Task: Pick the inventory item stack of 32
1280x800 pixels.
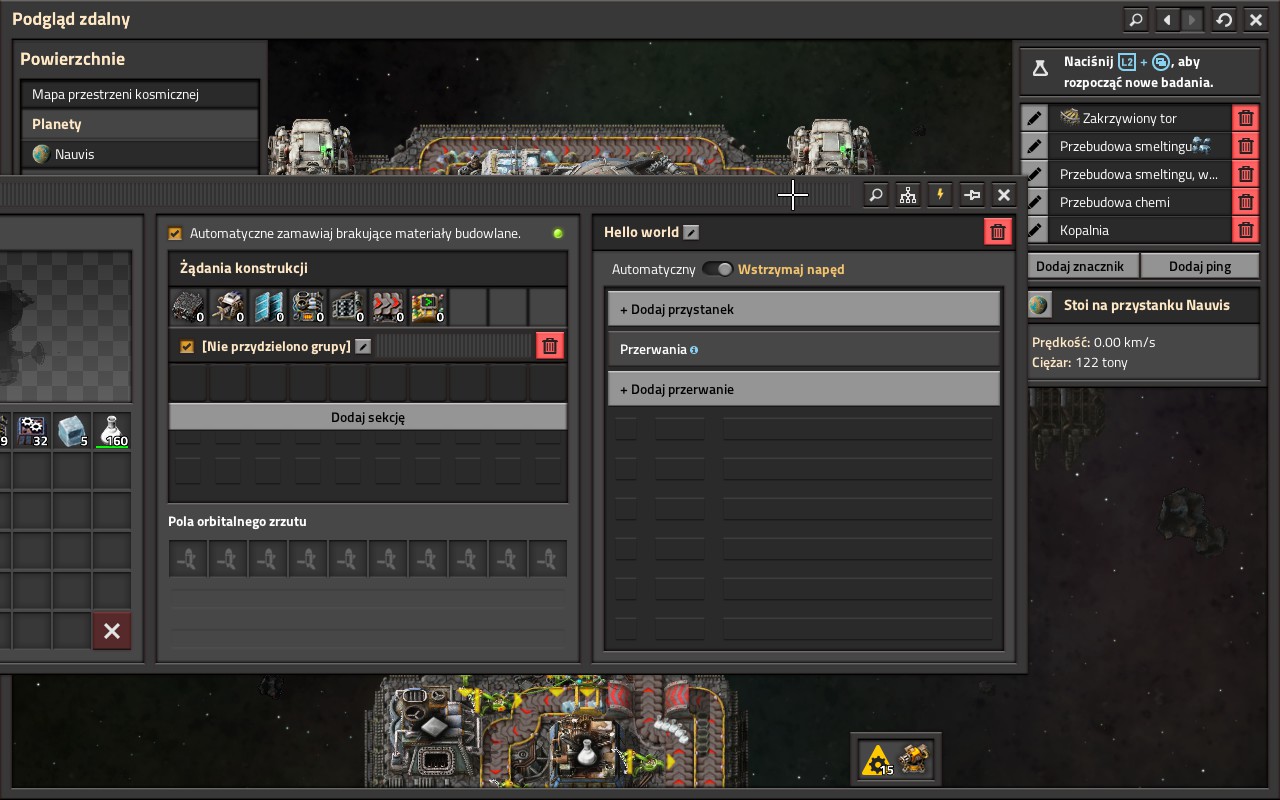Action: 32,431
